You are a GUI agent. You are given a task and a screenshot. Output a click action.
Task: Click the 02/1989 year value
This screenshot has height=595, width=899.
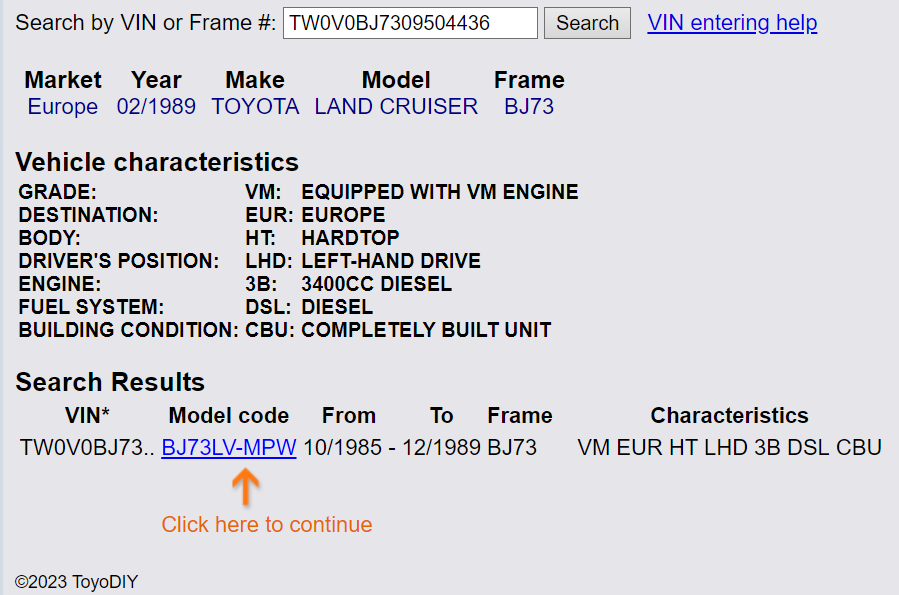click(156, 107)
